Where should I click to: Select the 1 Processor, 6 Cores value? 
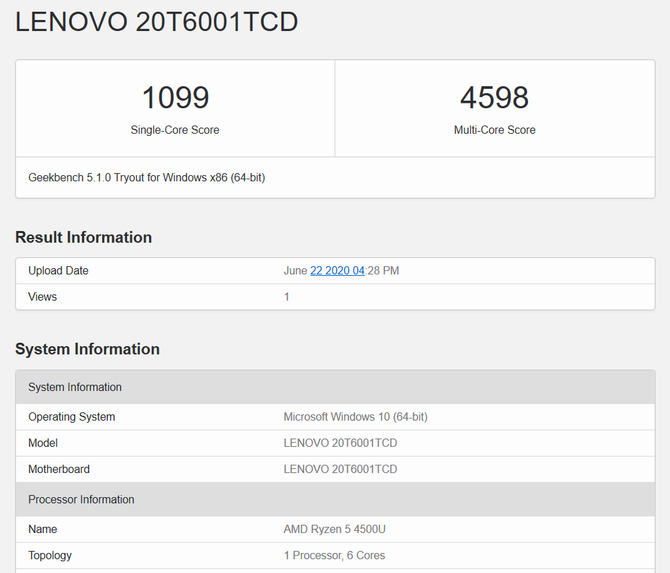(334, 555)
